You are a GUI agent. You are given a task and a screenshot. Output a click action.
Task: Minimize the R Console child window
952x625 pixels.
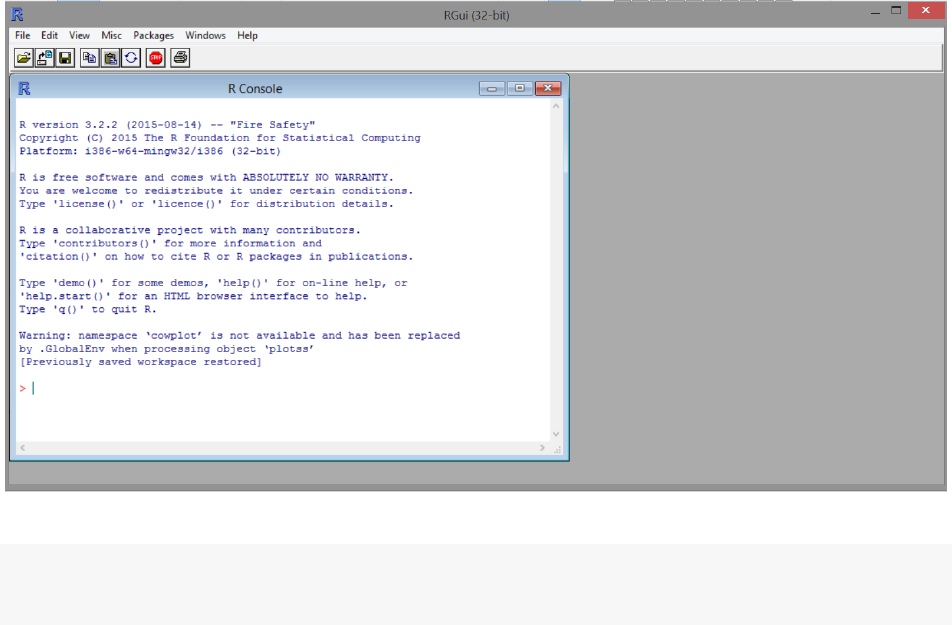pos(492,89)
